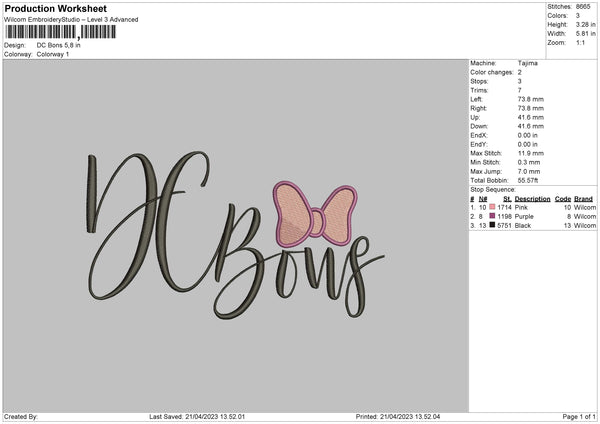
Task: Select the Production Worksheet title
Action: pos(55,8)
